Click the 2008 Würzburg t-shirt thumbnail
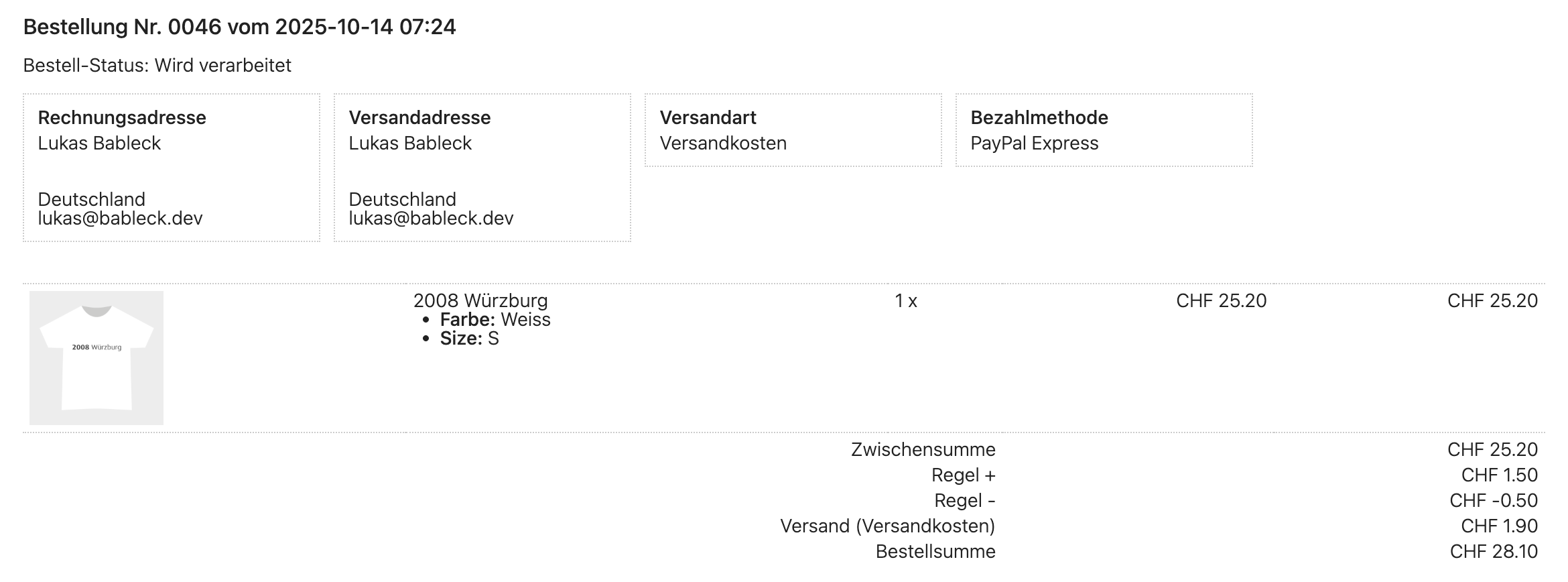Viewport: 1568px width, 582px height. point(96,357)
